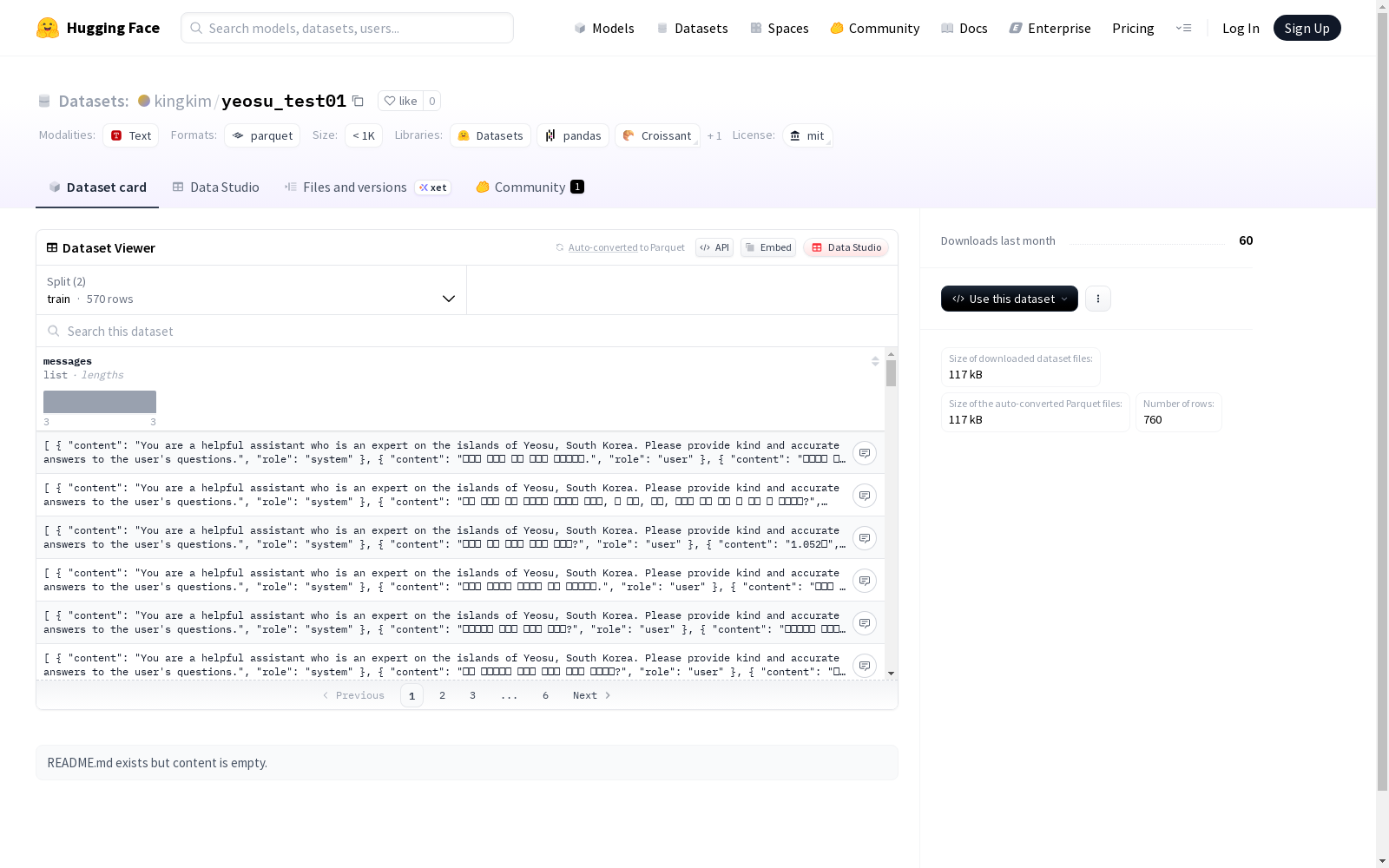
Task: Select current page 1 in pagination
Action: pyautogui.click(x=412, y=695)
